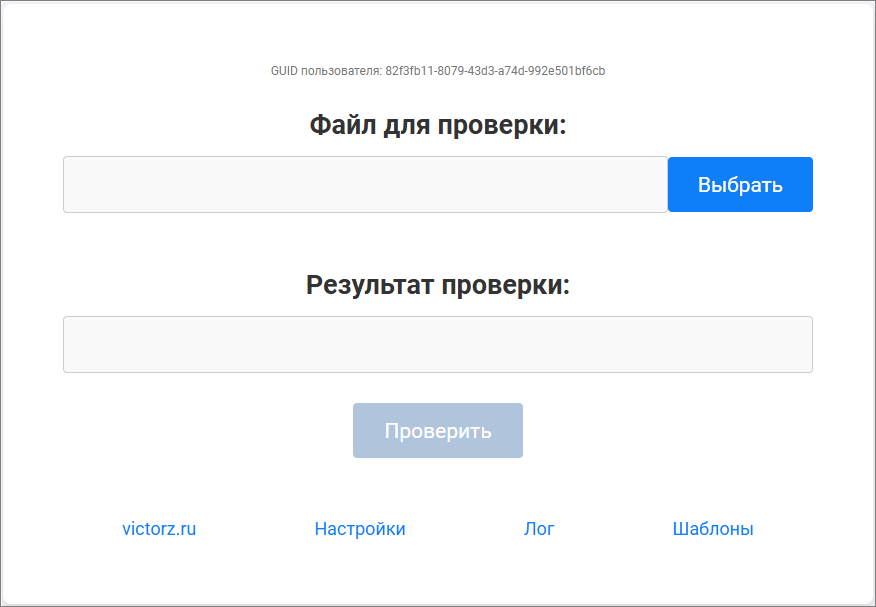The width and height of the screenshot is (876, 607).
Task: Click the empty box beside Выбрать
Action: coord(365,185)
